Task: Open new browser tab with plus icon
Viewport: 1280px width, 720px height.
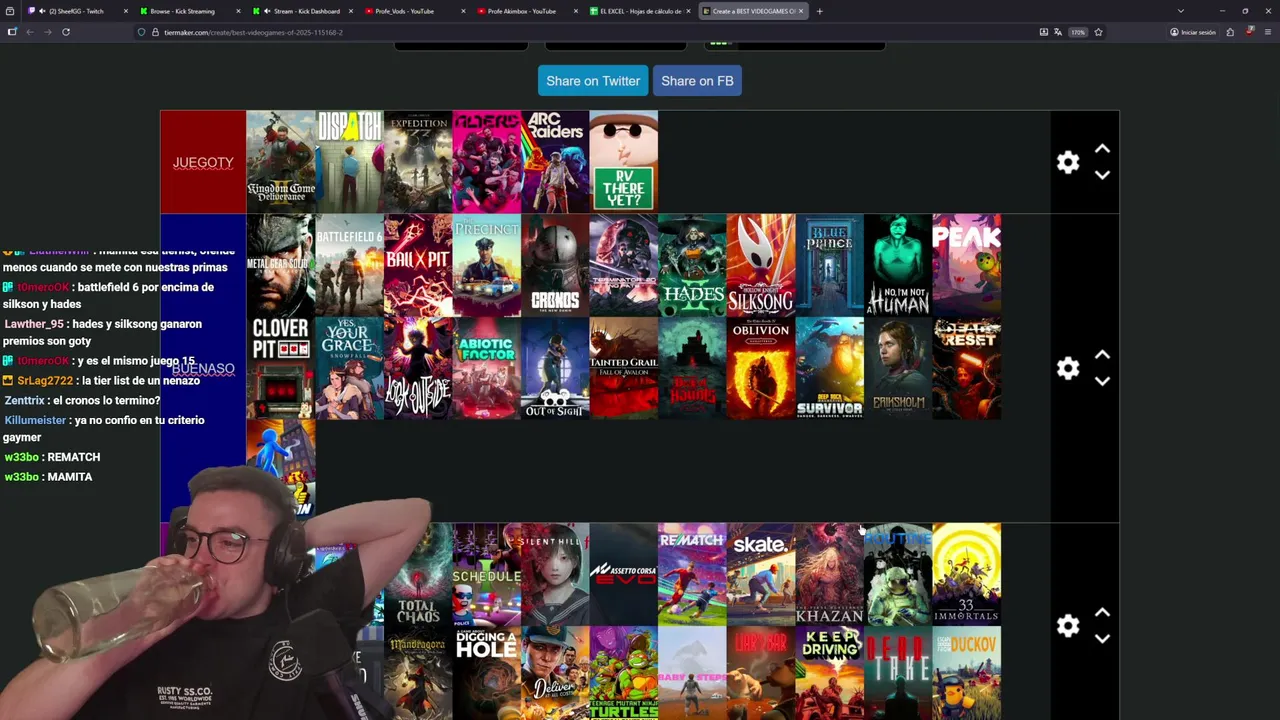Action: 819,11
